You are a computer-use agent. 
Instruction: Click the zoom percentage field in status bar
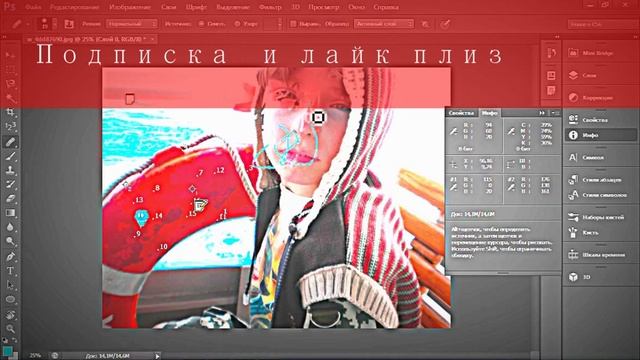pyautogui.click(x=36, y=356)
